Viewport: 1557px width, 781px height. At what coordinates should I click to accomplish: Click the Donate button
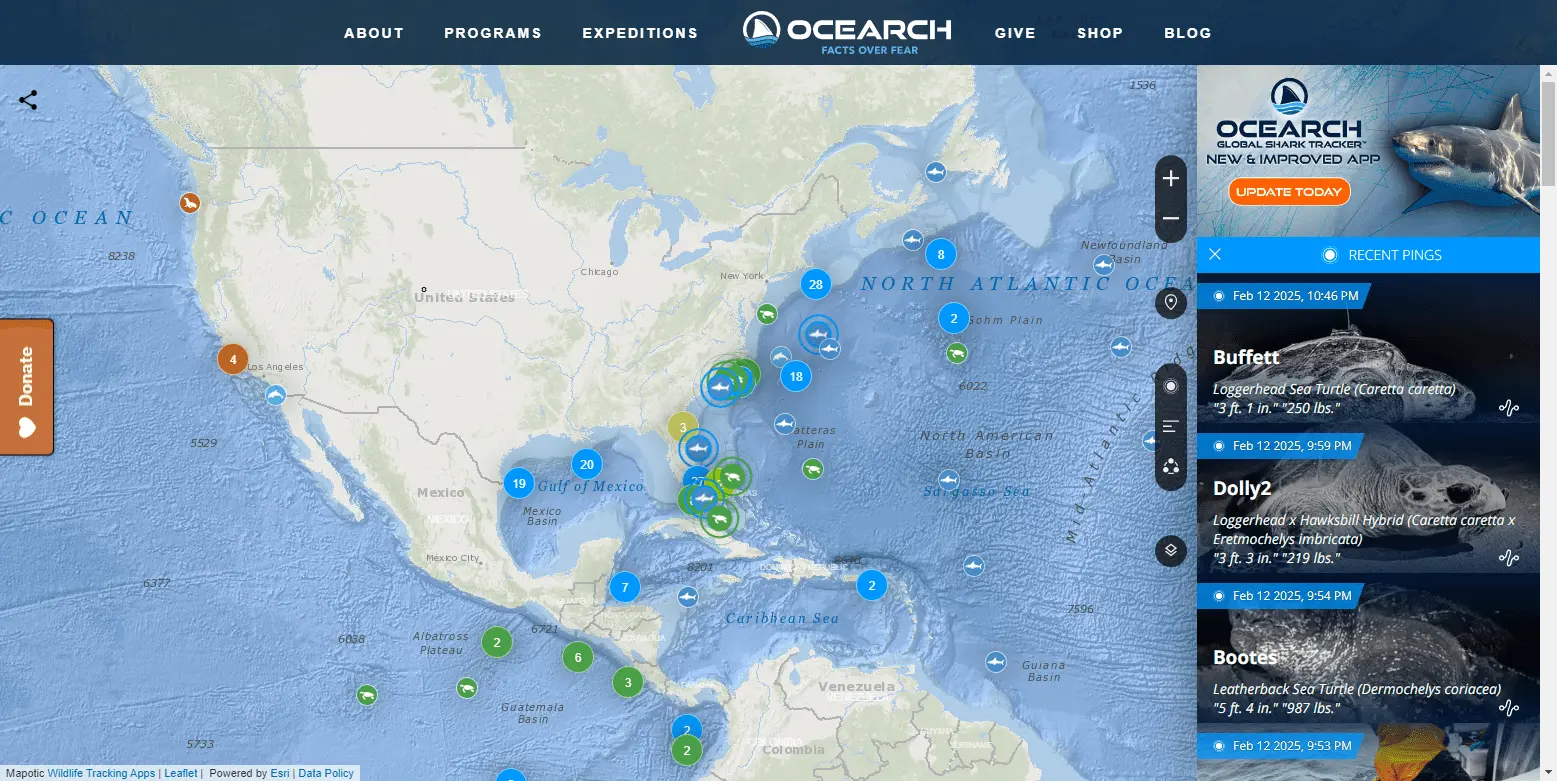[x=26, y=387]
